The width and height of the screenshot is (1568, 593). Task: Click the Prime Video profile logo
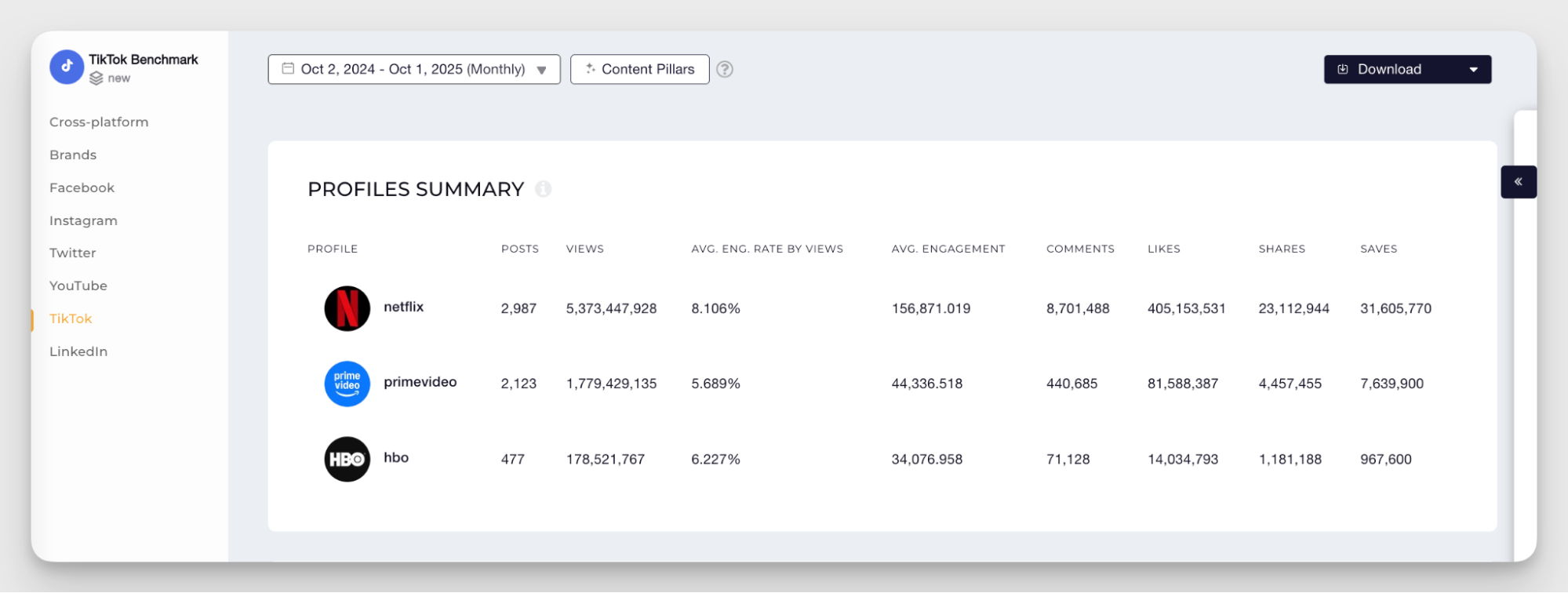pos(347,384)
